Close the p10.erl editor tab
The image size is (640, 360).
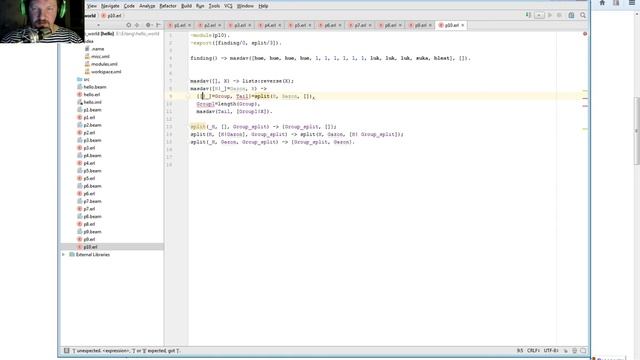[x=462, y=25]
